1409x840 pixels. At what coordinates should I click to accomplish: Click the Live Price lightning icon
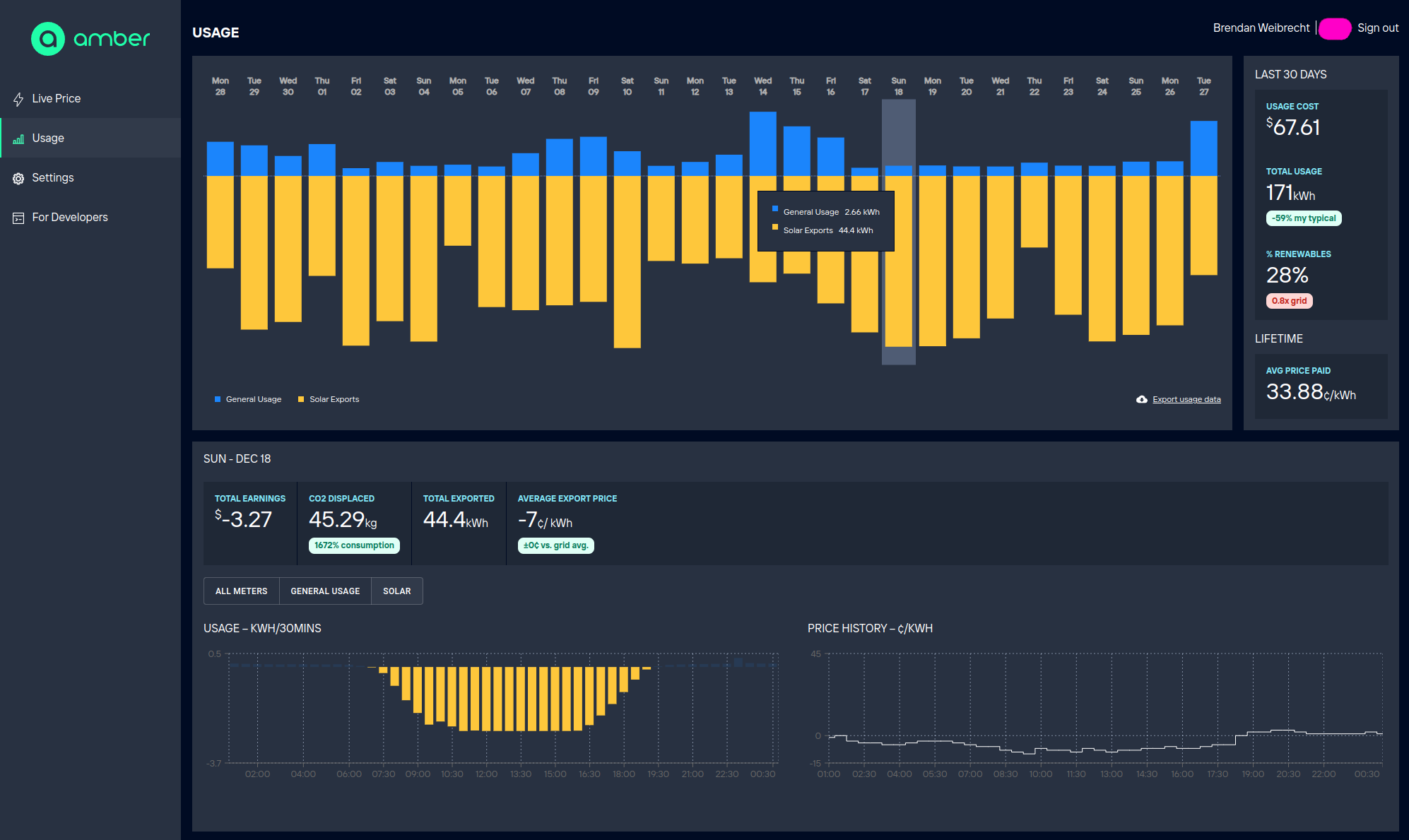(18, 100)
